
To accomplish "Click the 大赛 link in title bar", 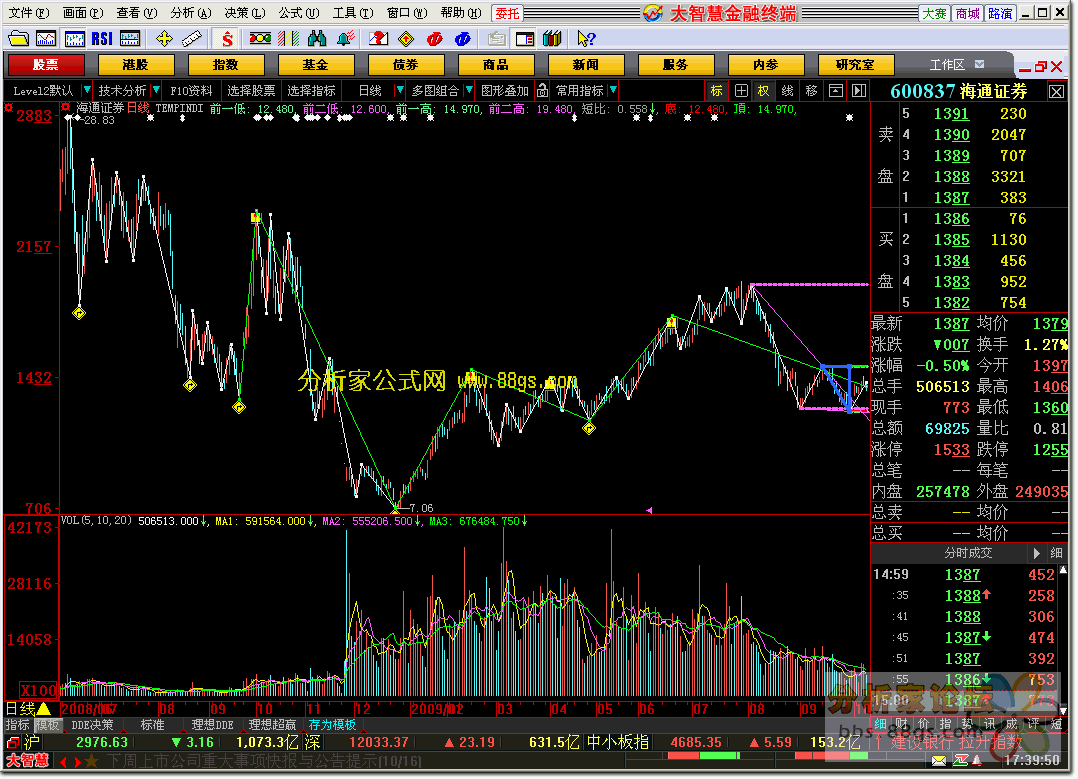I will [x=934, y=13].
